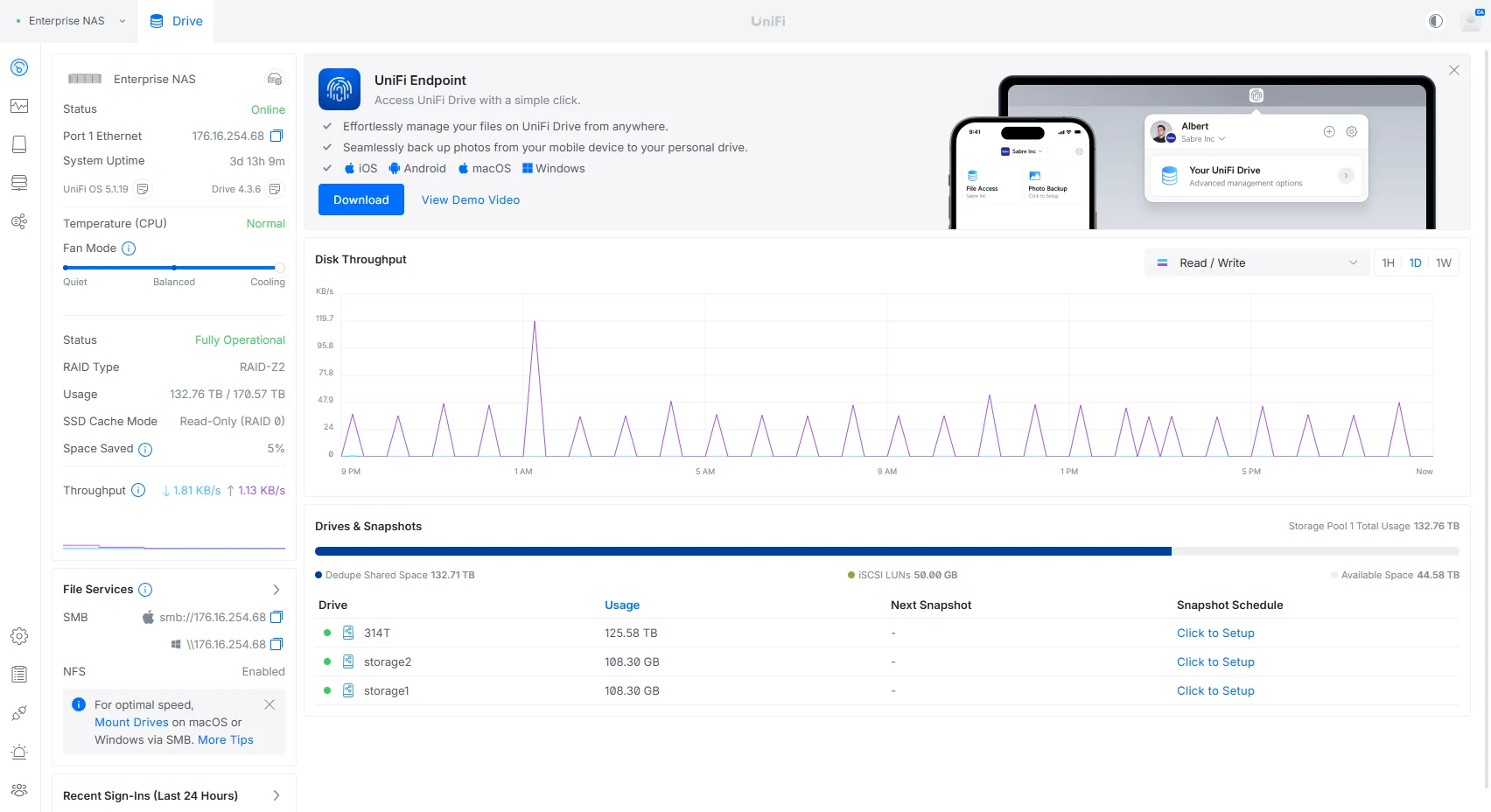This screenshot has height=812, width=1491.
Task: Dismiss the optimal speed tip
Action: click(269, 704)
